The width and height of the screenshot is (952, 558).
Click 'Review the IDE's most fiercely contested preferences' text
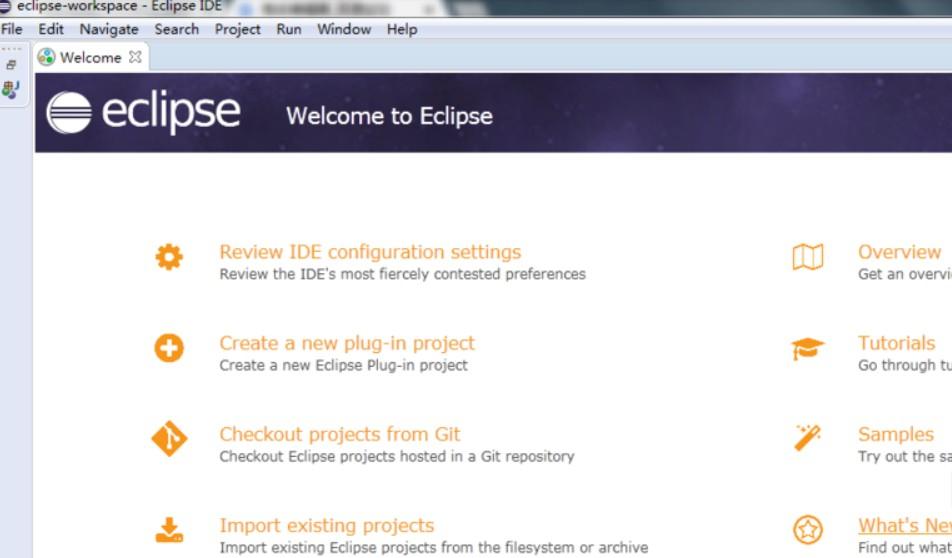(403, 274)
